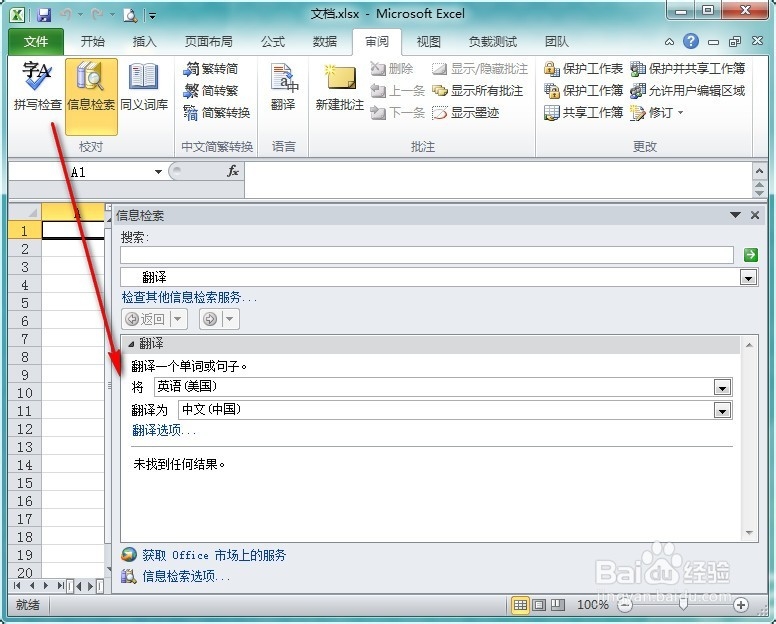Click zoom out minus button
This screenshot has height=624, width=776.
click(x=626, y=605)
